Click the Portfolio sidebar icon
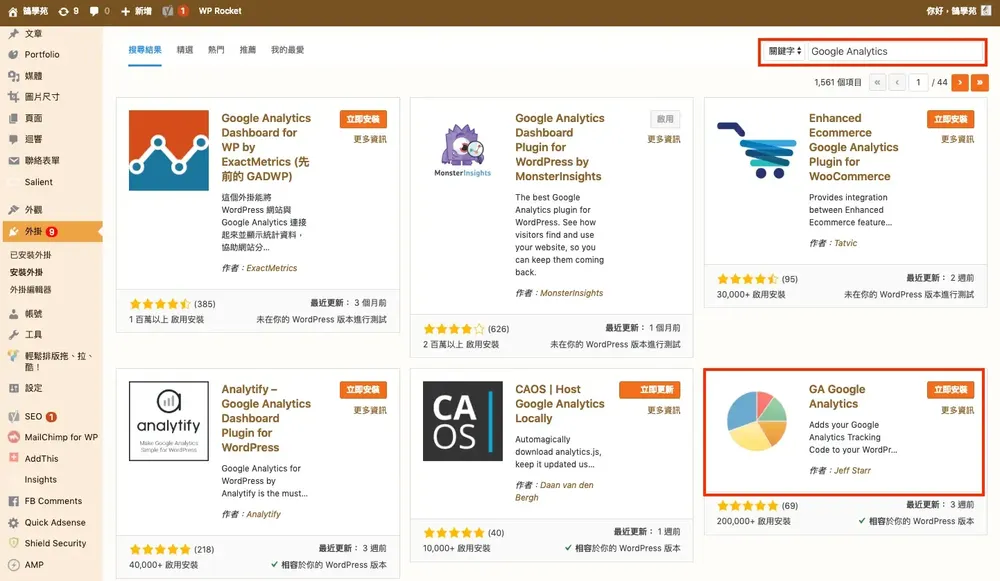The width and height of the screenshot is (1000, 581). [13, 55]
